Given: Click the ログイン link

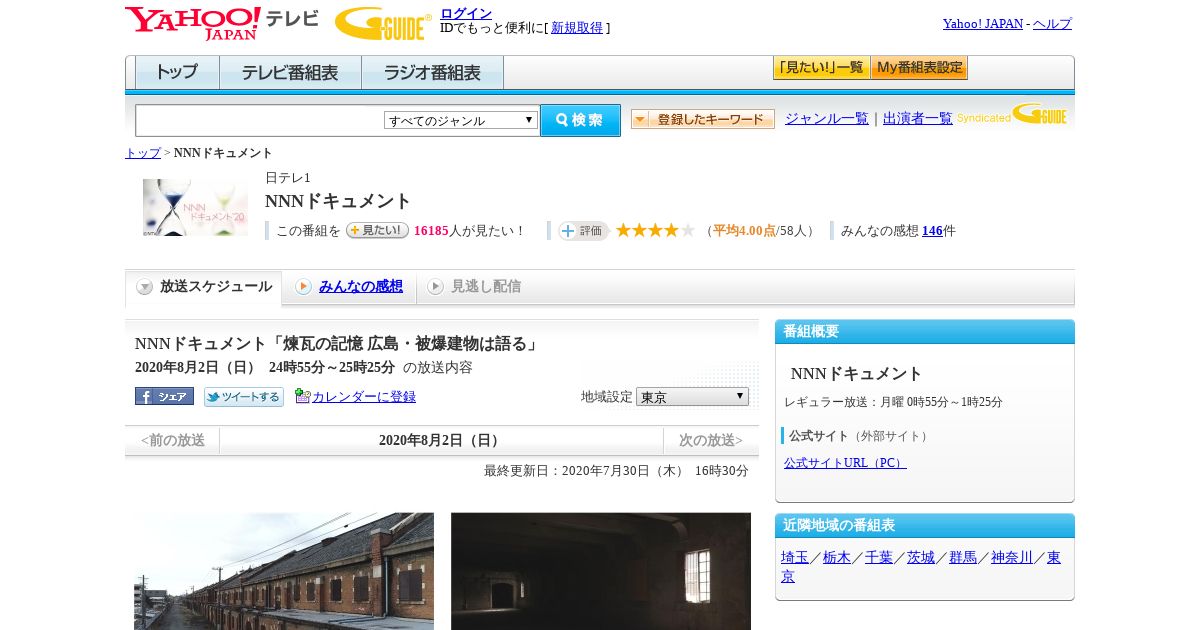Looking at the screenshot, I should pos(466,13).
